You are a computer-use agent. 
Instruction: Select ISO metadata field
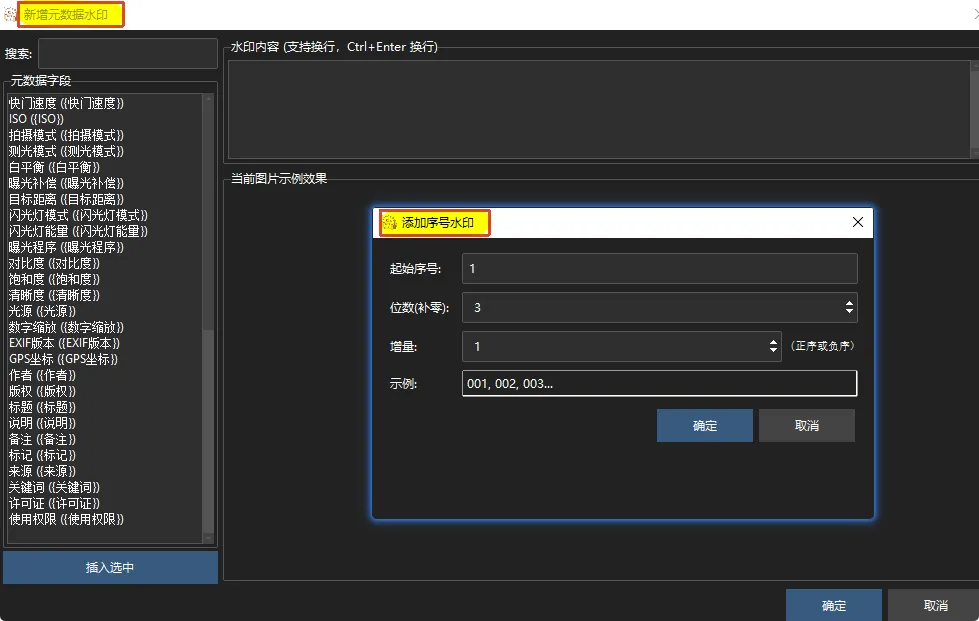[x=36, y=119]
